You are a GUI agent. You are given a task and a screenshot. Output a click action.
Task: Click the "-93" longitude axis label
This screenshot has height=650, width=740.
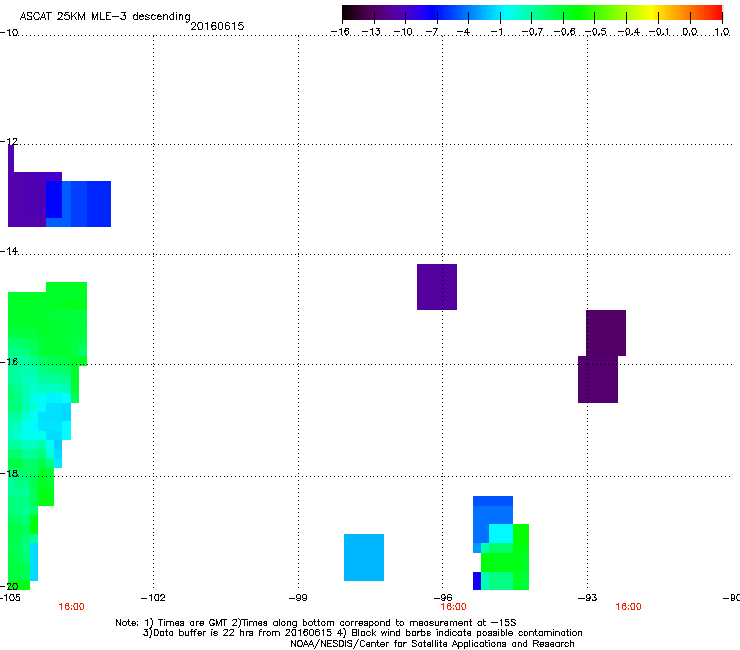(x=587, y=598)
